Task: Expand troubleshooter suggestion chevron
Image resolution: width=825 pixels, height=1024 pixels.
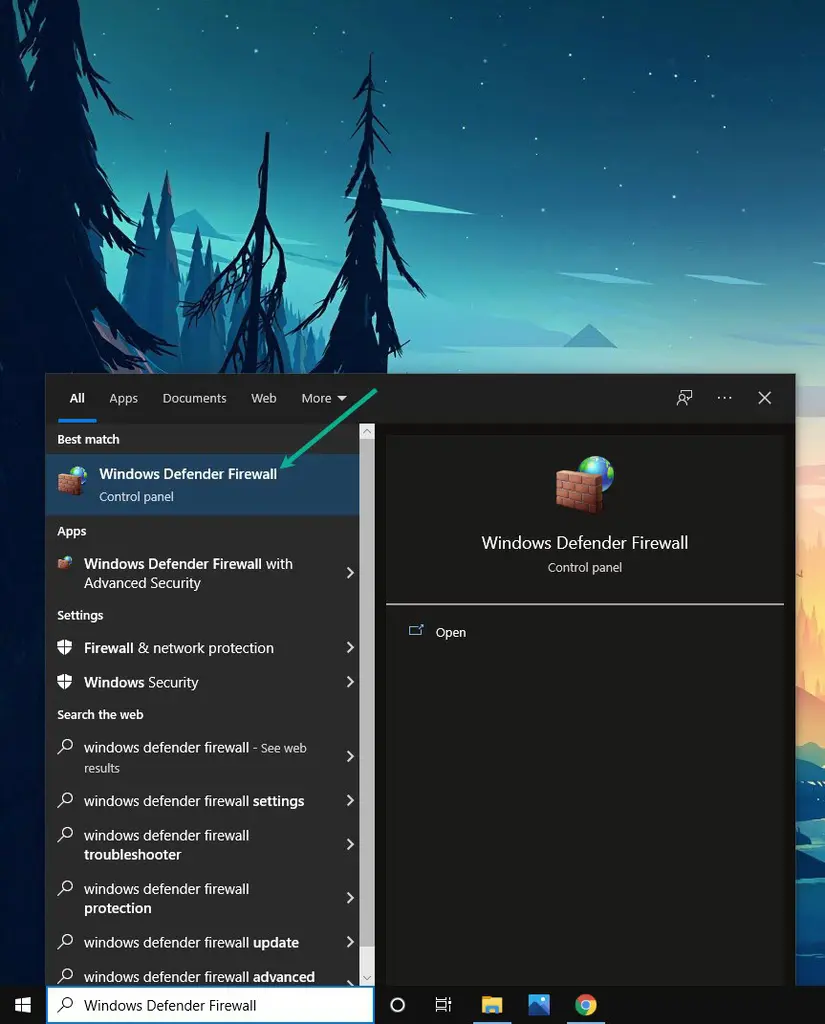Action: [350, 844]
